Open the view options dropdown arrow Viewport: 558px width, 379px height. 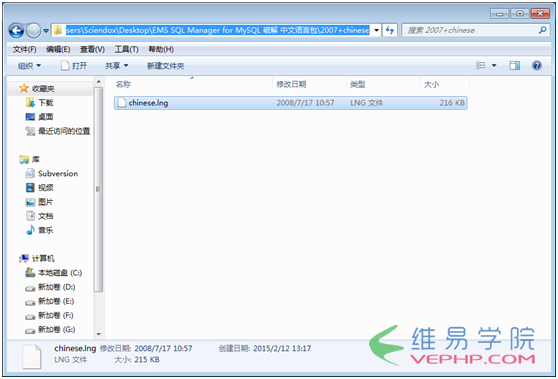494,65
